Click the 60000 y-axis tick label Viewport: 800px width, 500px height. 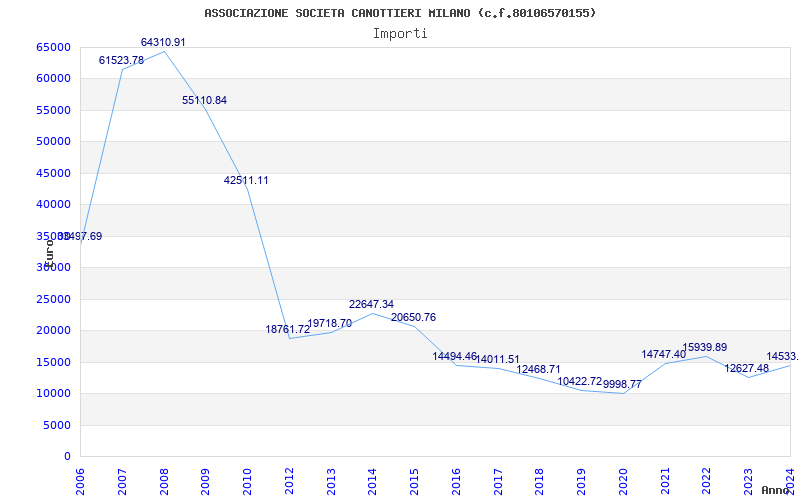click(x=54, y=79)
